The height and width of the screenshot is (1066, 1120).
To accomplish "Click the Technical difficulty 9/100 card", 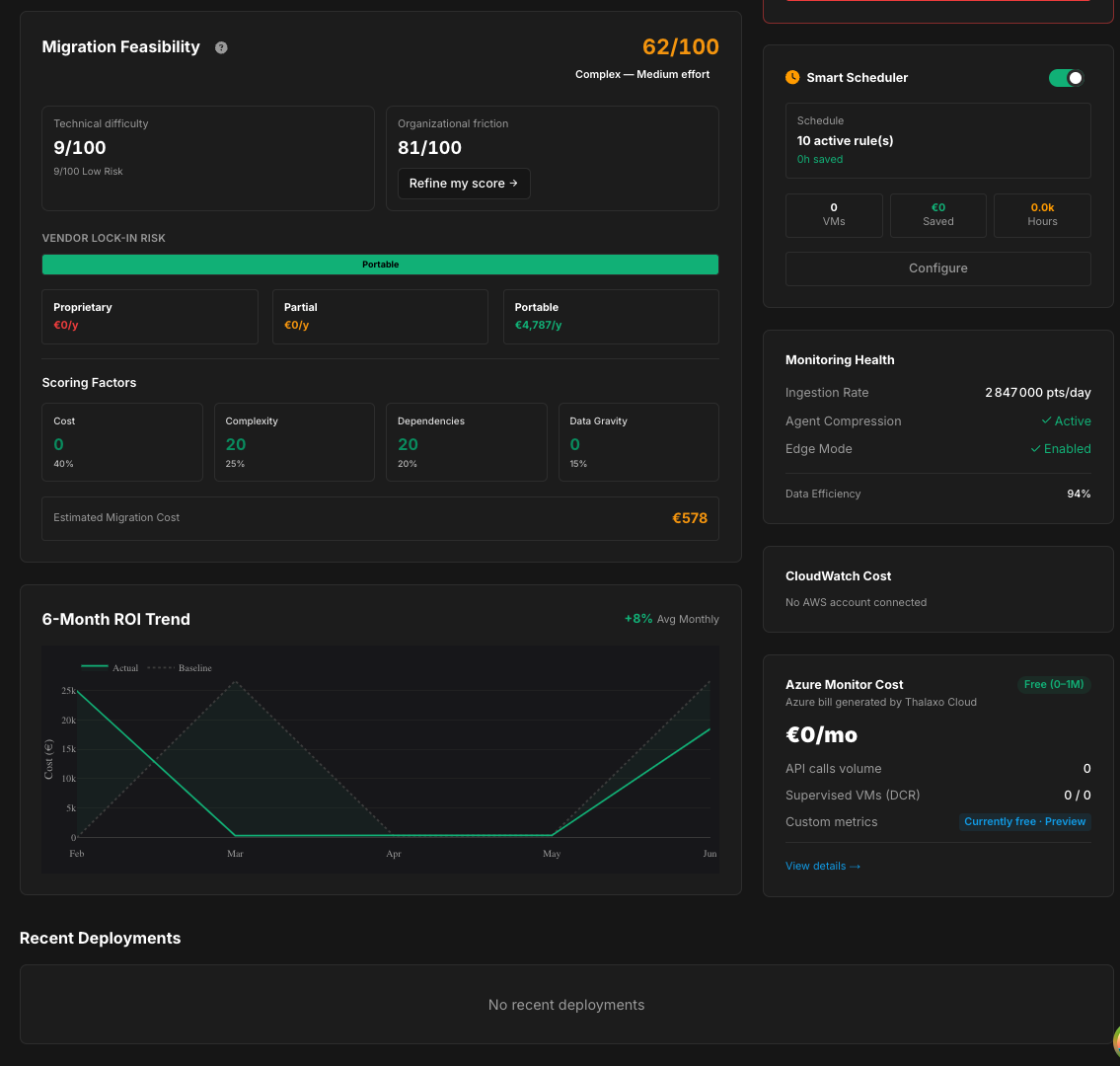I will pyautogui.click(x=208, y=159).
